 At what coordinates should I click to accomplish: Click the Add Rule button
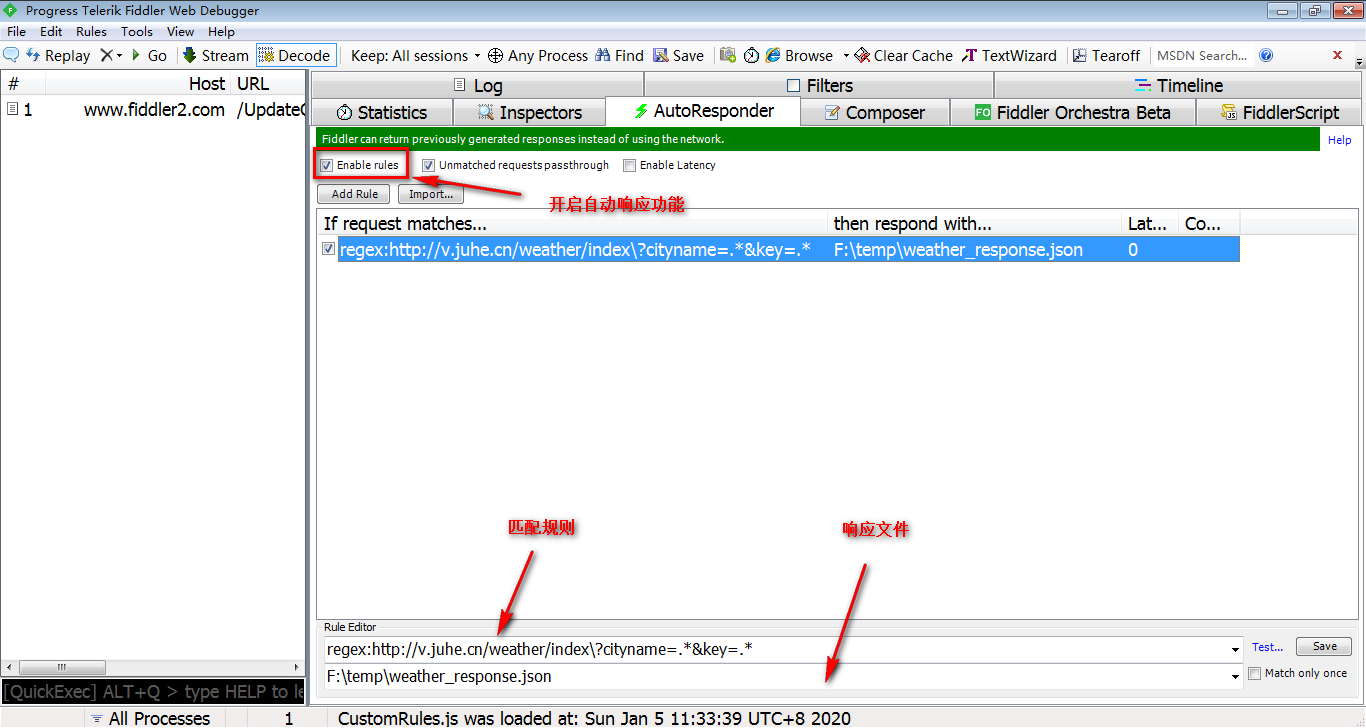(x=354, y=194)
